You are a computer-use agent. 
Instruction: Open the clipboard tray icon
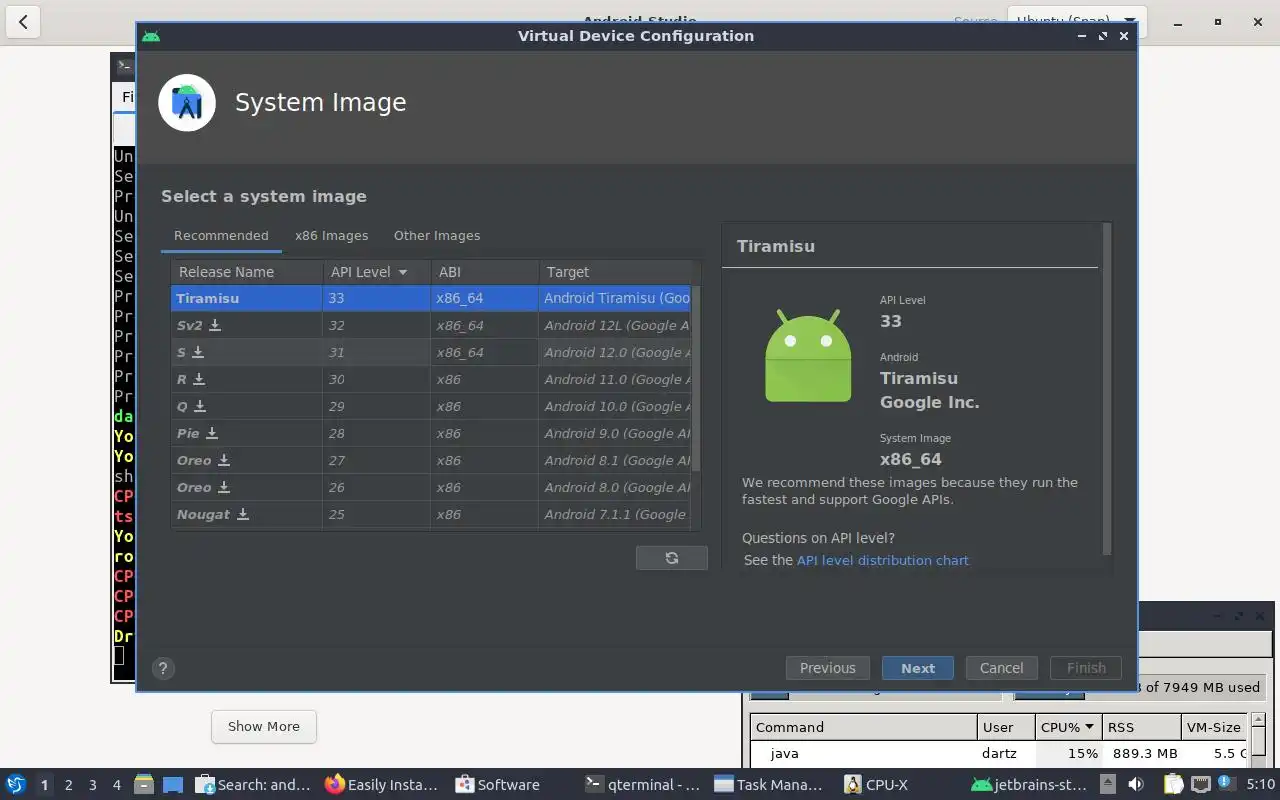point(1173,784)
